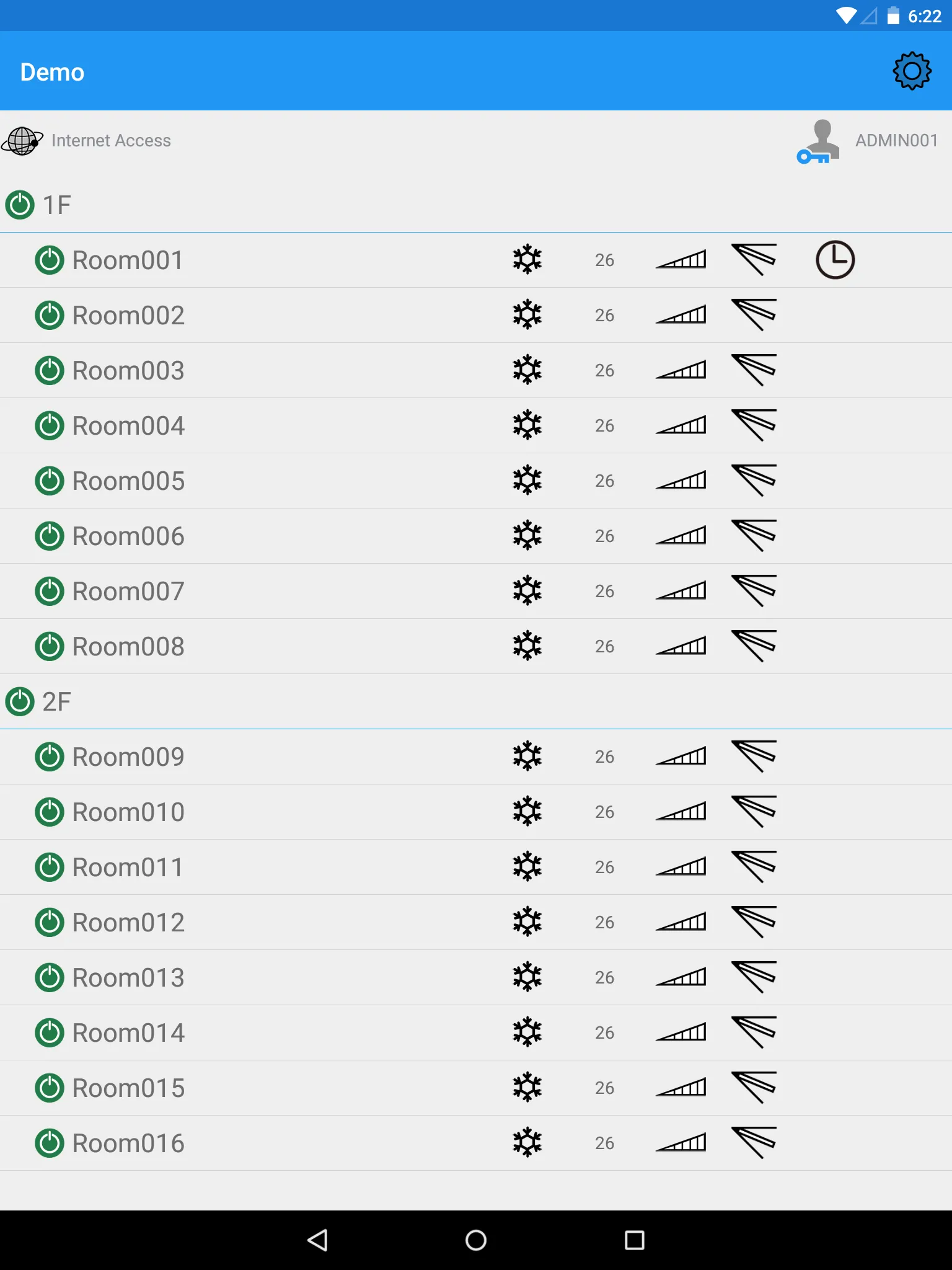Tap the set temperature 26 for Room002
This screenshot has height=1270, width=952.
(604, 316)
